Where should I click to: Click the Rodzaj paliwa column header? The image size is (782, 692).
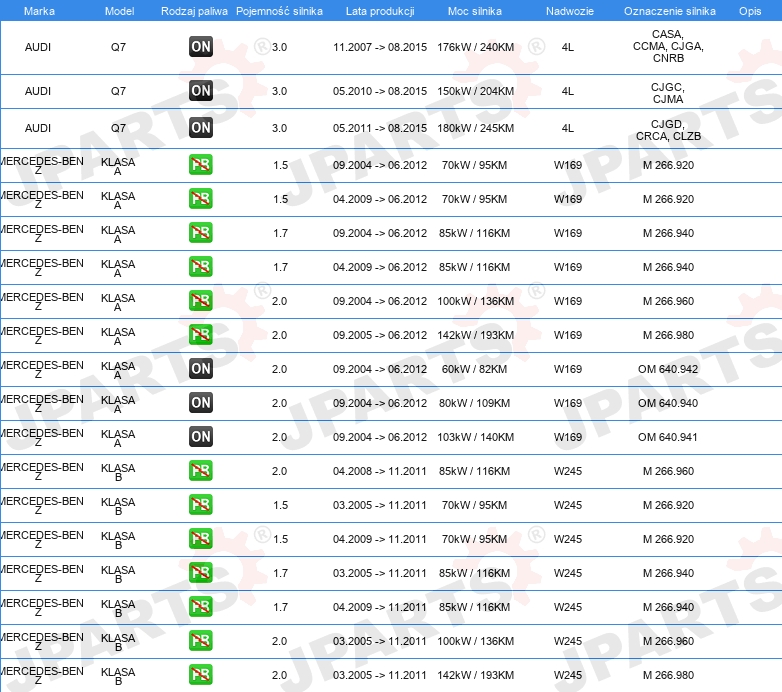coord(194,11)
